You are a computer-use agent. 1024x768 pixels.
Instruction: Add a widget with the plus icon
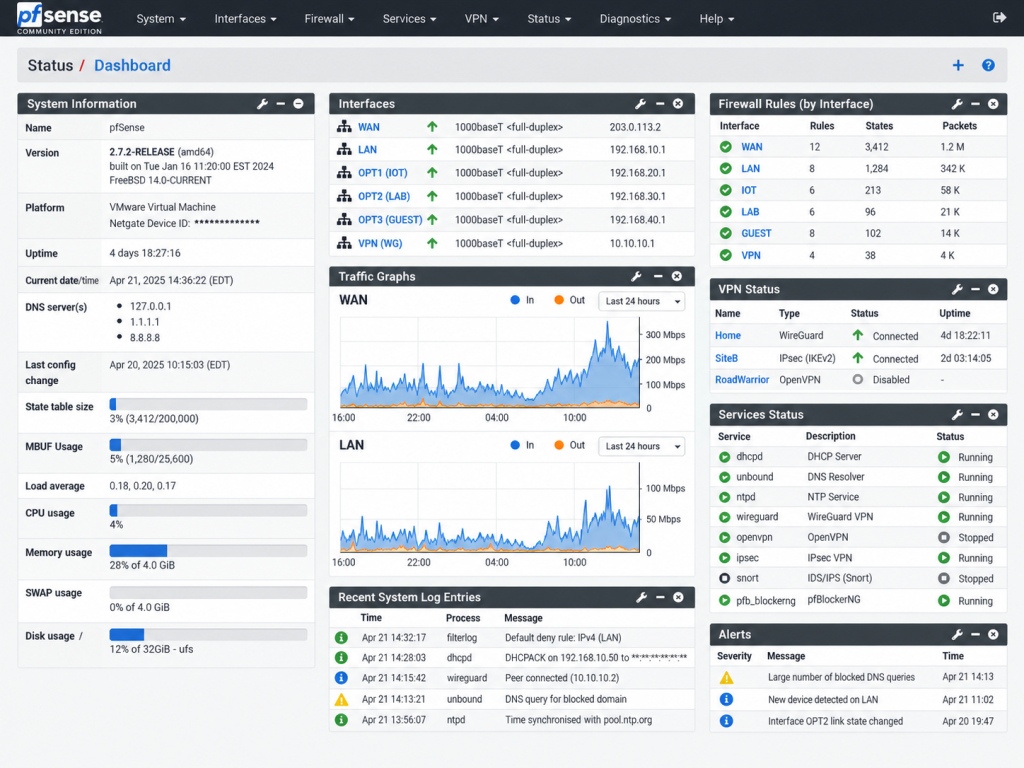[x=957, y=65]
